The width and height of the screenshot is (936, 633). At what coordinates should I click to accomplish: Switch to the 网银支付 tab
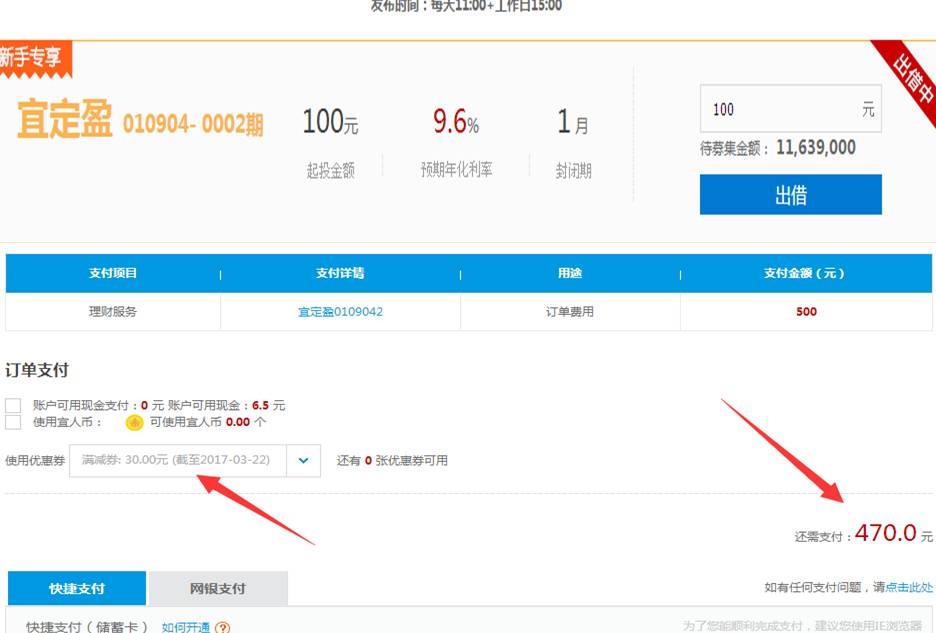pyautogui.click(x=218, y=588)
